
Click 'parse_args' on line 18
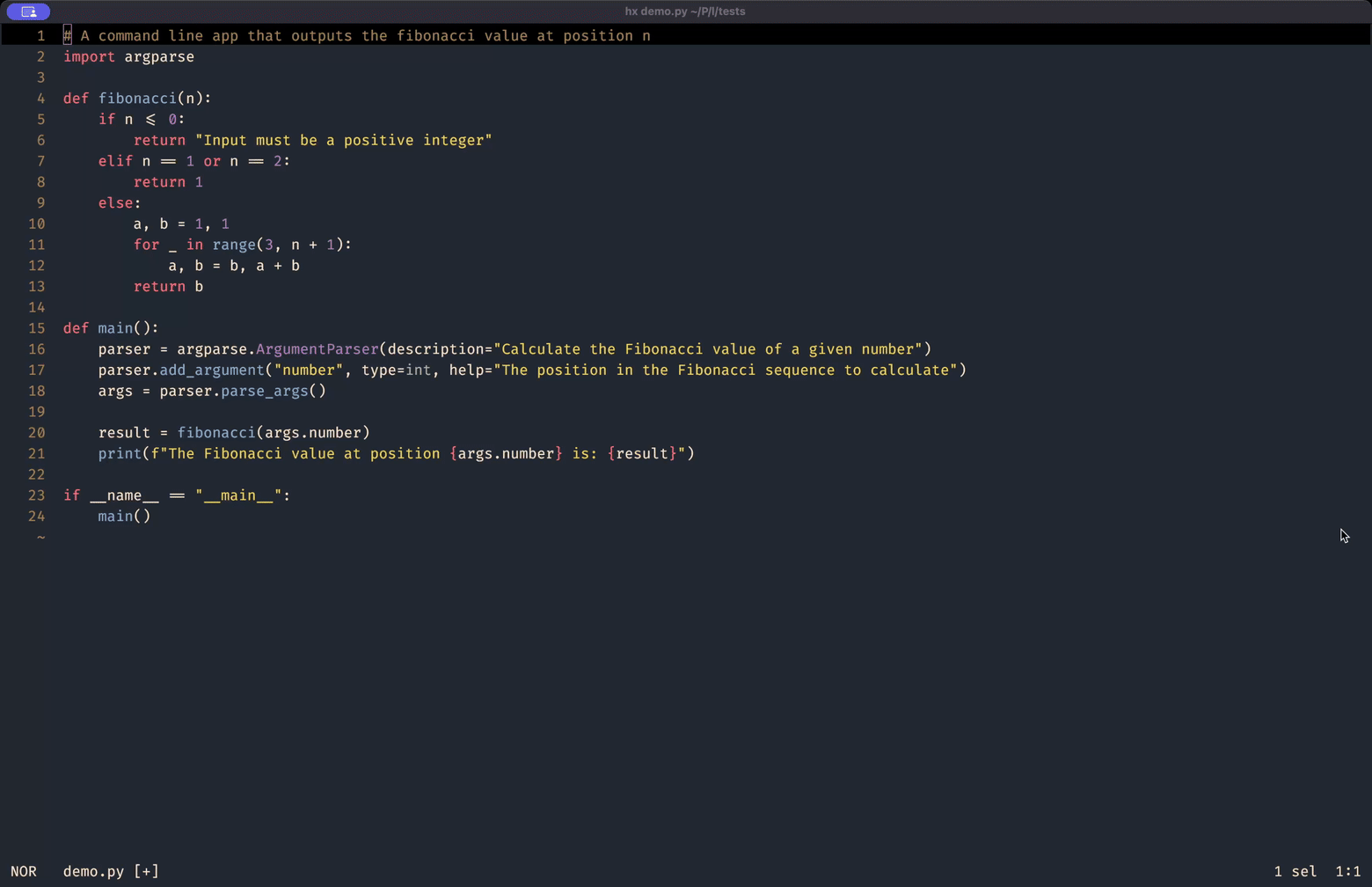[264, 392]
